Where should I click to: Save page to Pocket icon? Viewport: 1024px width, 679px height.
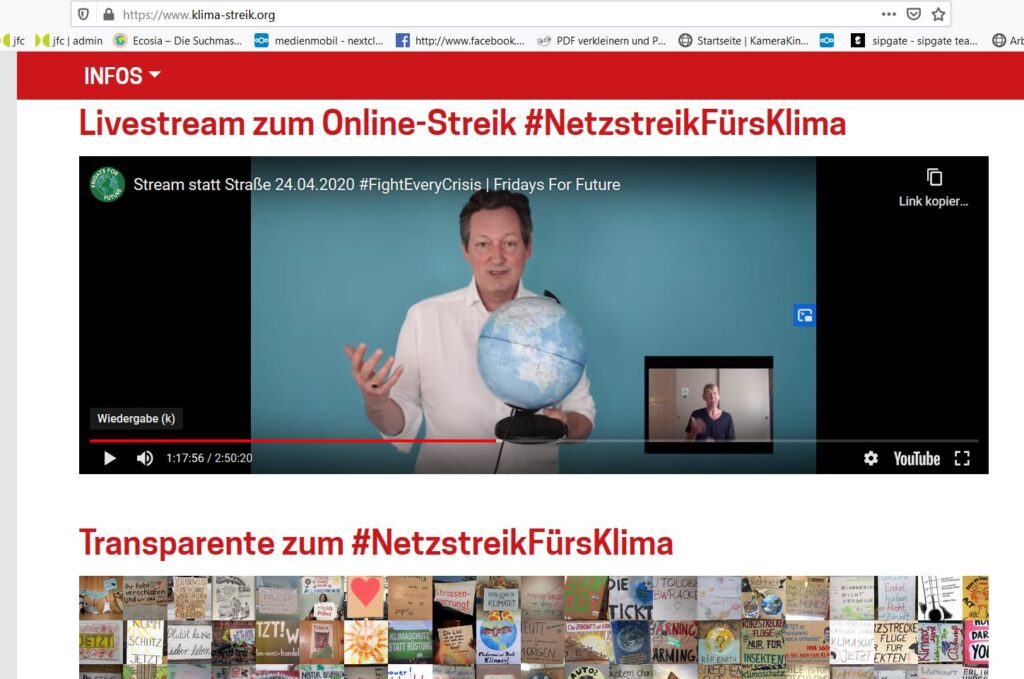[x=913, y=14]
